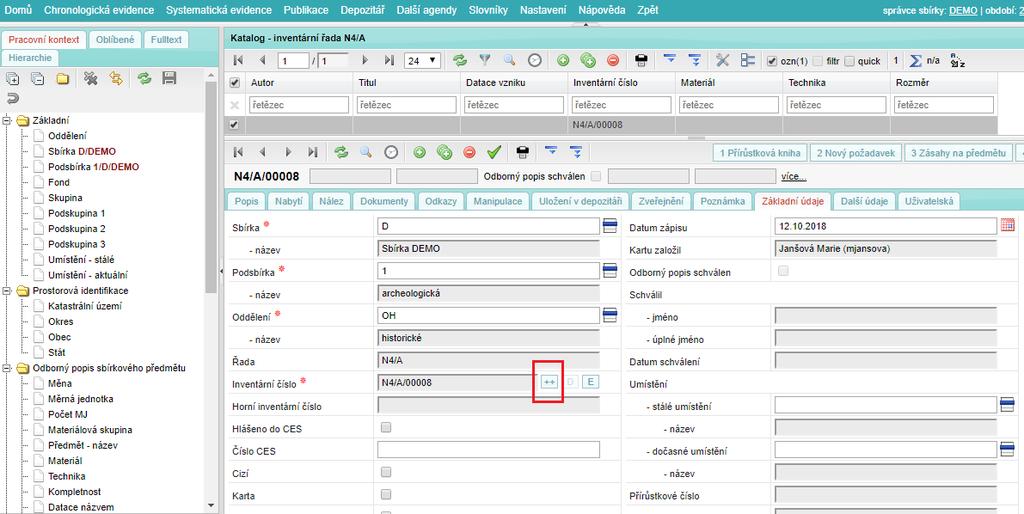Screen dimensions: 1024x514
Task: Open Oddělení lookup list icon
Action: (x=610, y=315)
